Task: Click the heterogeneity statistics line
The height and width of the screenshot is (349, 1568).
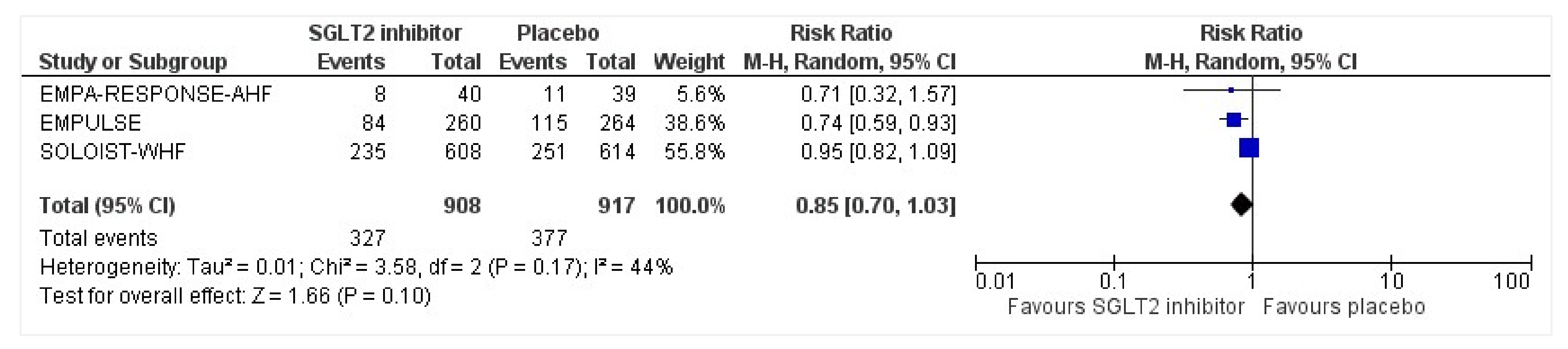Action: coord(356,267)
